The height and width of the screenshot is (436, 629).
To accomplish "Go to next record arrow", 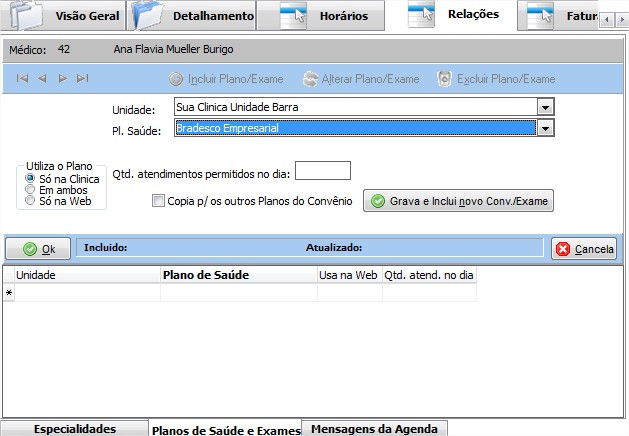I will [x=62, y=79].
